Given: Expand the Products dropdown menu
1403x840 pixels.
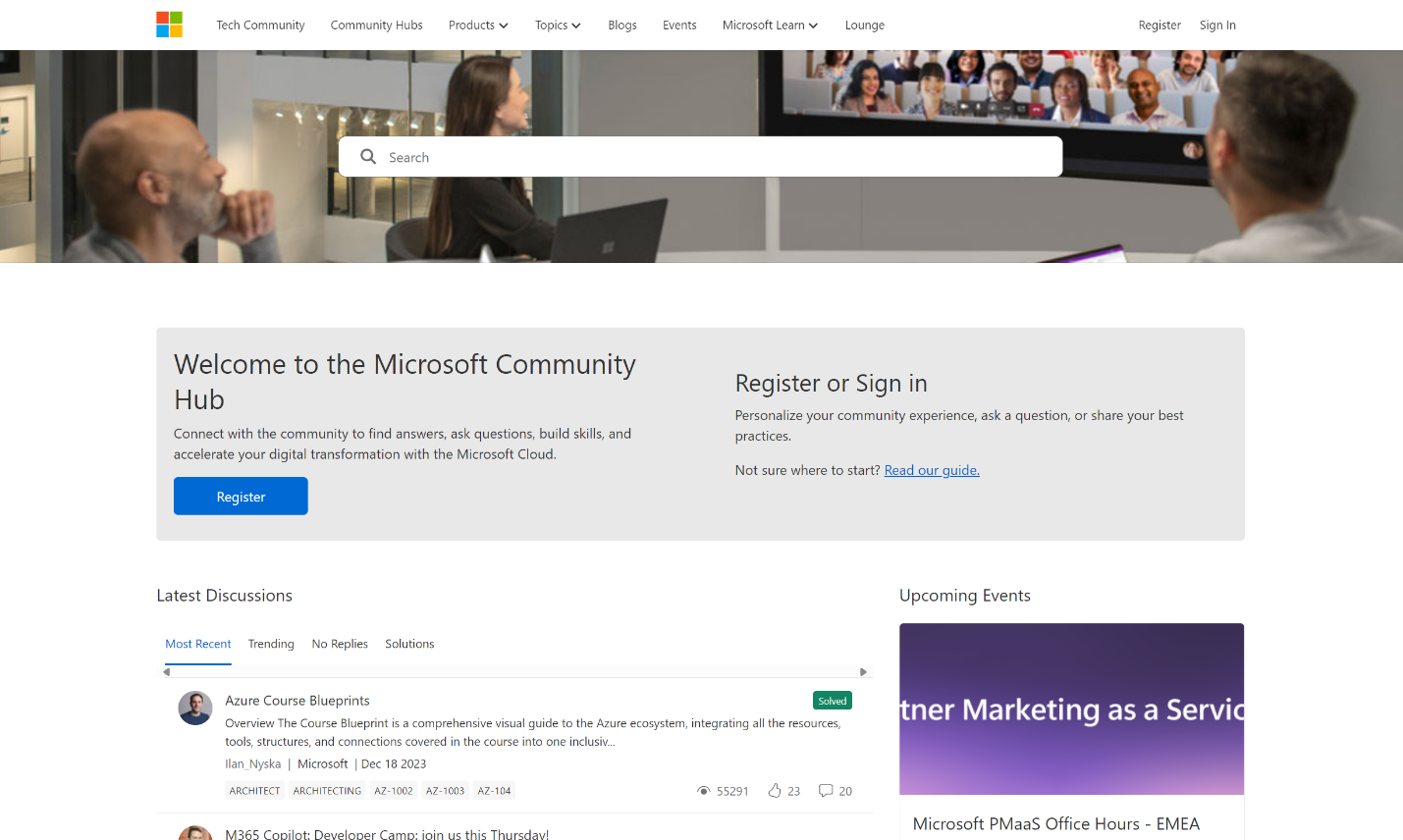Looking at the screenshot, I should [x=478, y=25].
